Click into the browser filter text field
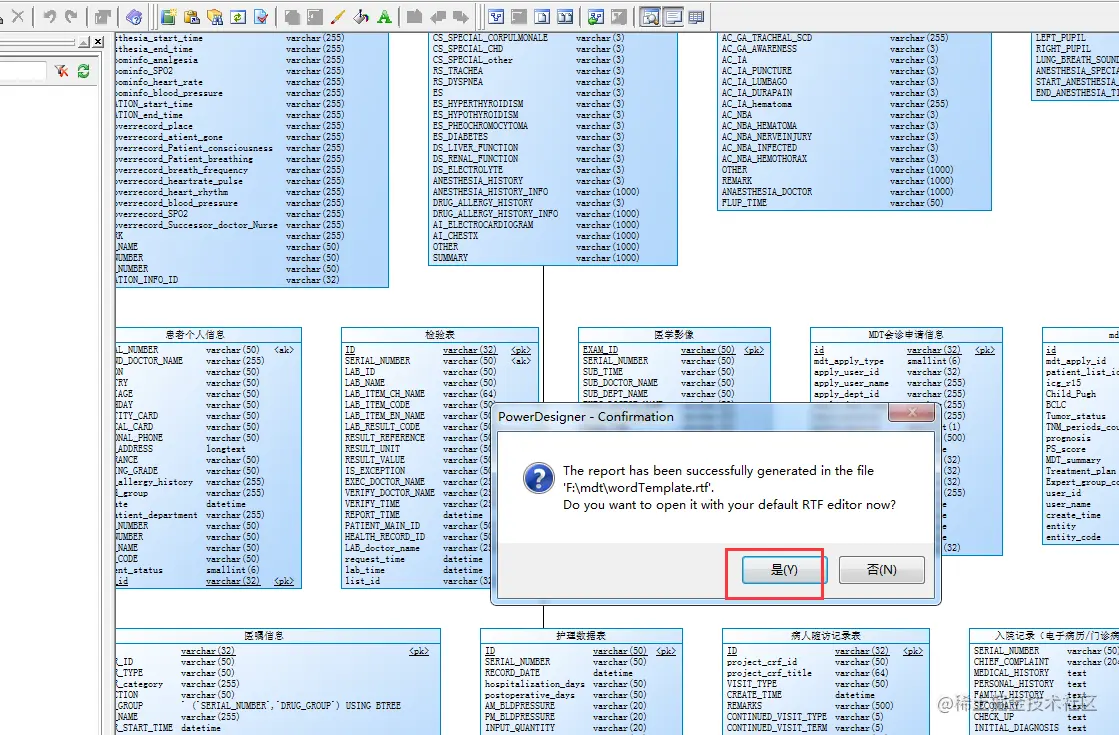 (21, 71)
